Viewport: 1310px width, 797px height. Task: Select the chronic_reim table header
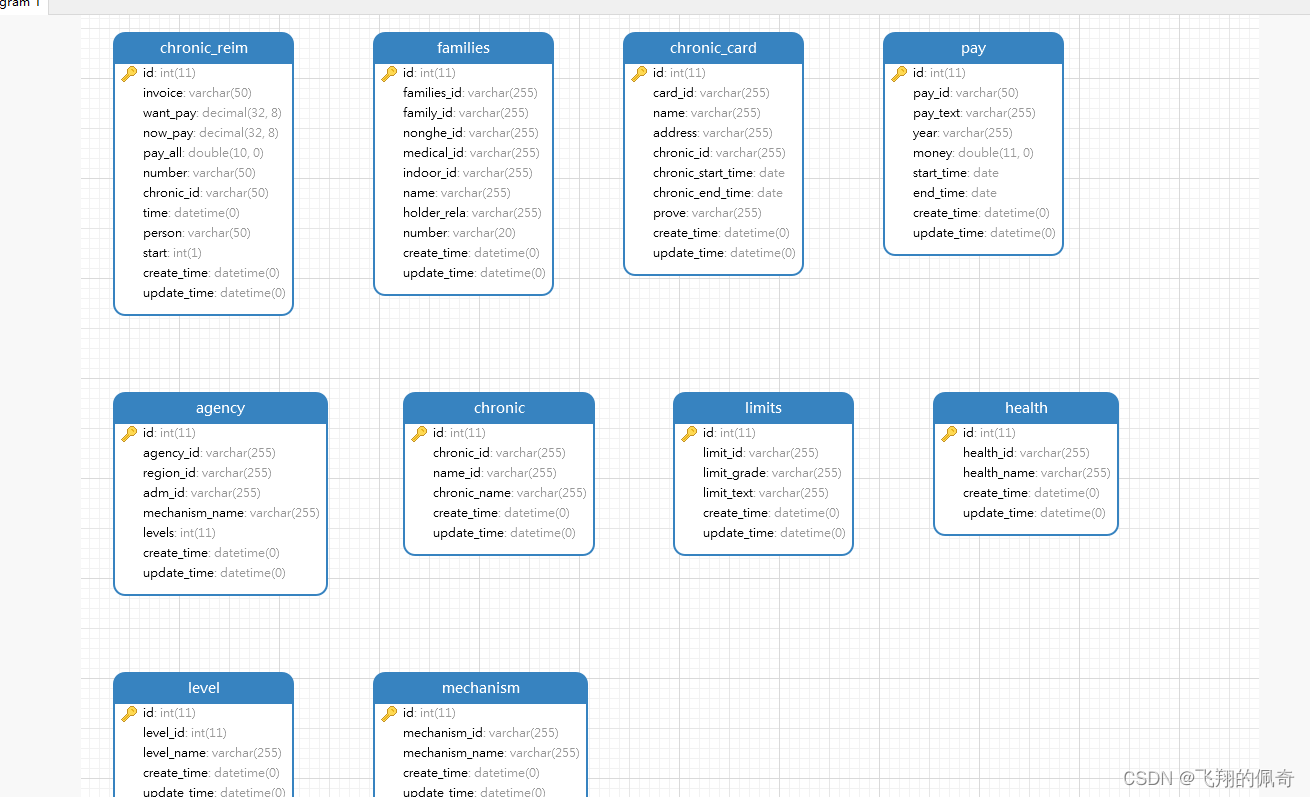pos(203,48)
